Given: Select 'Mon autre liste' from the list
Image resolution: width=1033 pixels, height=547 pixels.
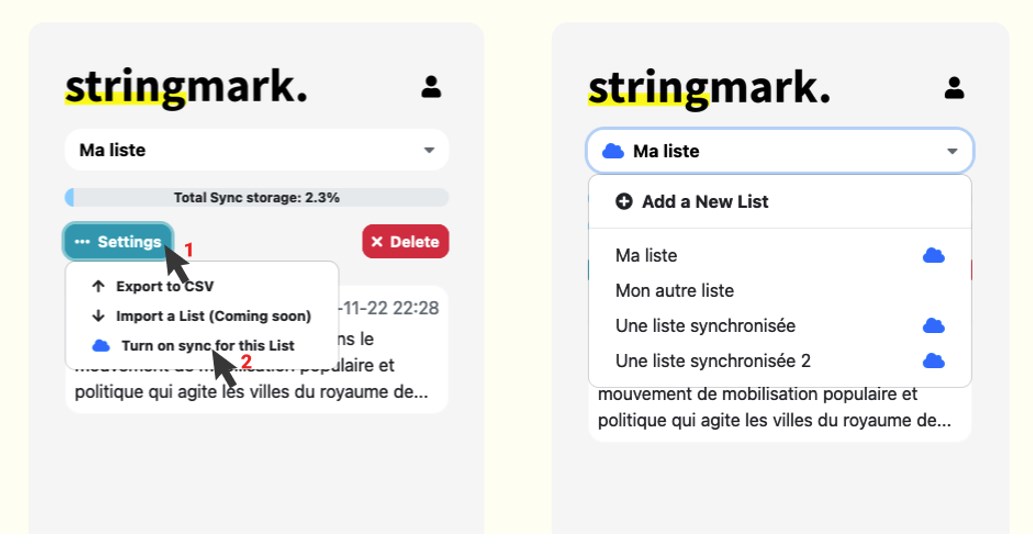Looking at the screenshot, I should tap(675, 291).
